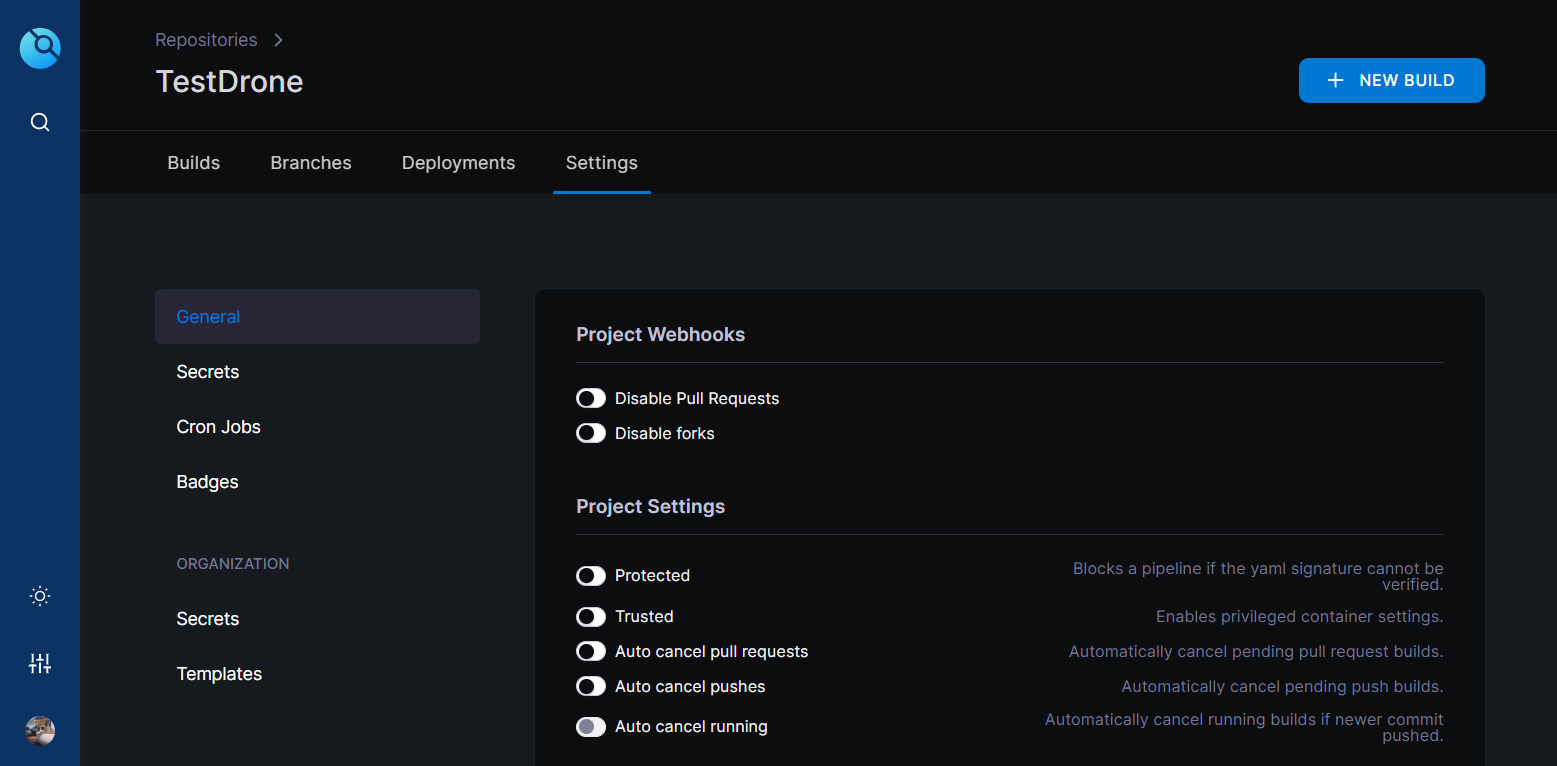
Task: Click the ORGANIZATION section label
Action: [233, 564]
